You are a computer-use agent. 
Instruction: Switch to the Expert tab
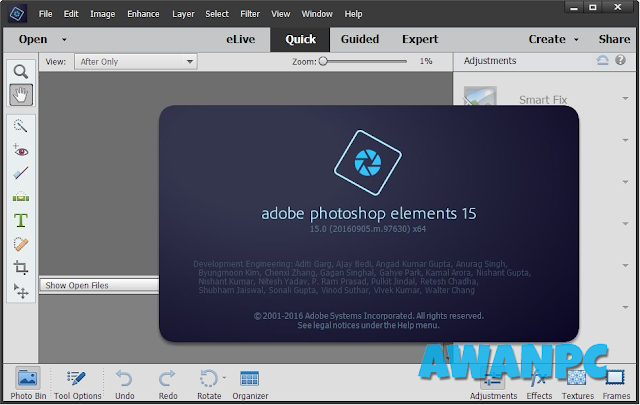click(x=420, y=39)
